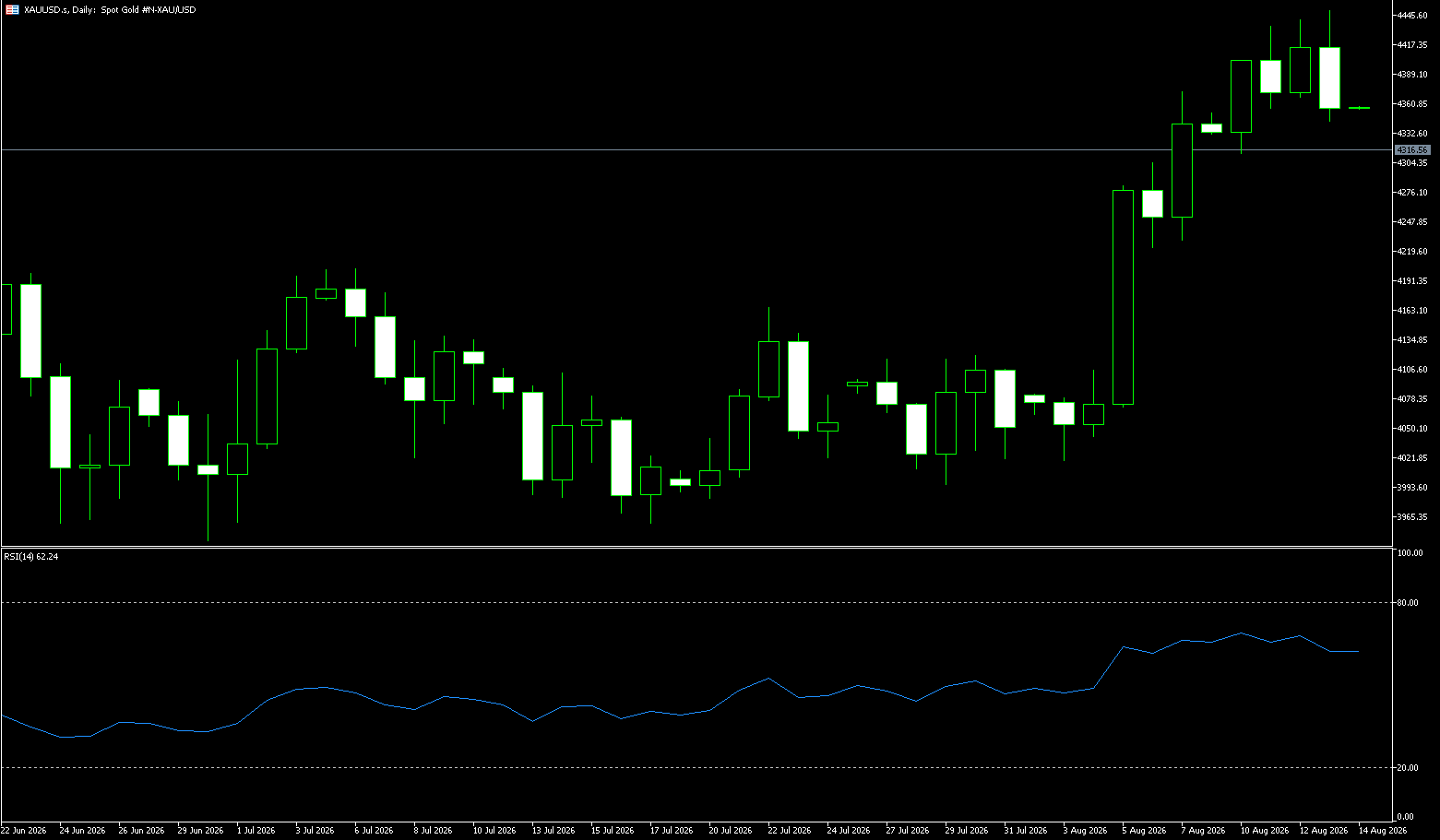Click the RSI 0.00 scale label
The height and width of the screenshot is (840, 1440).
[x=1405, y=817]
